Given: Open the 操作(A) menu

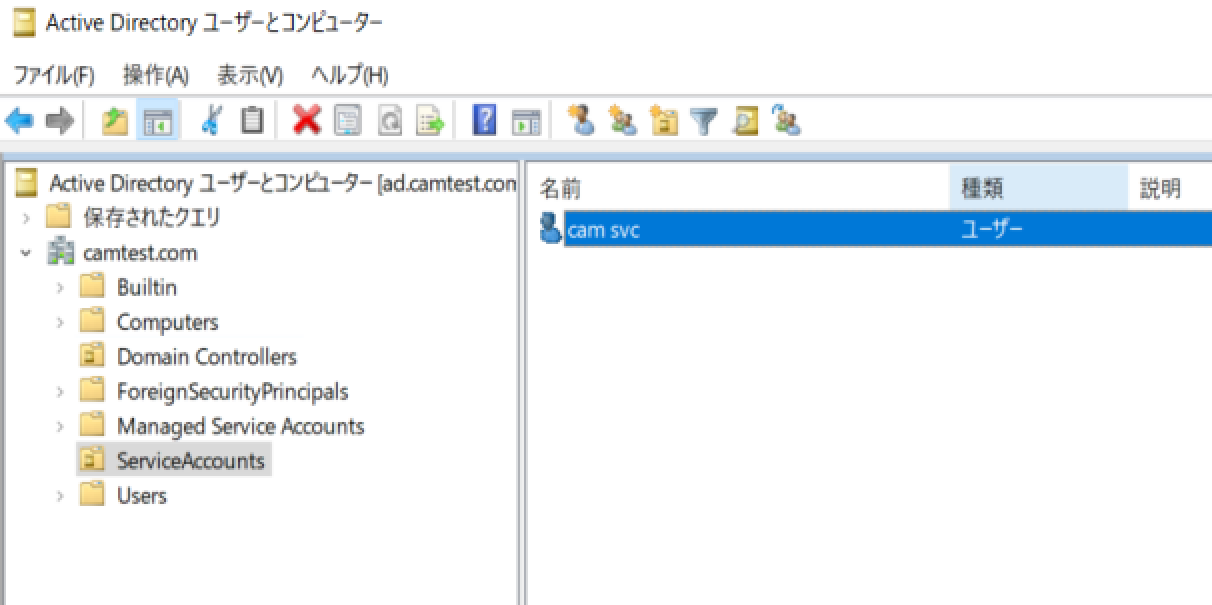Looking at the screenshot, I should coord(155,75).
